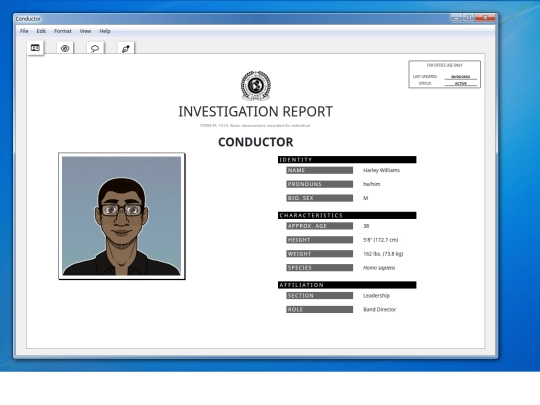Click the form description subtitle line
This screenshot has width=540, height=405.
pyautogui.click(x=256, y=126)
